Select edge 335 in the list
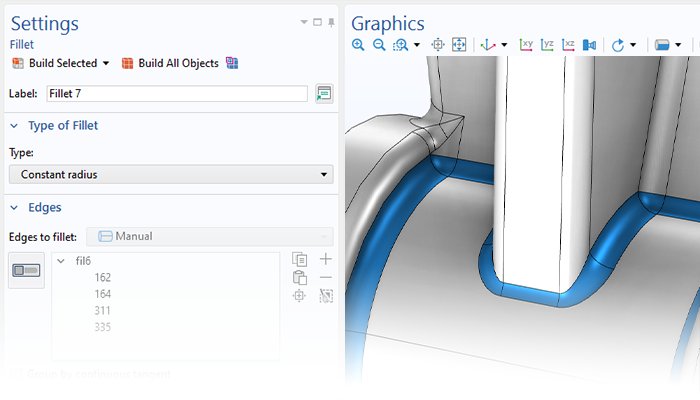Image resolution: width=700 pixels, height=400 pixels. pyautogui.click(x=102, y=327)
